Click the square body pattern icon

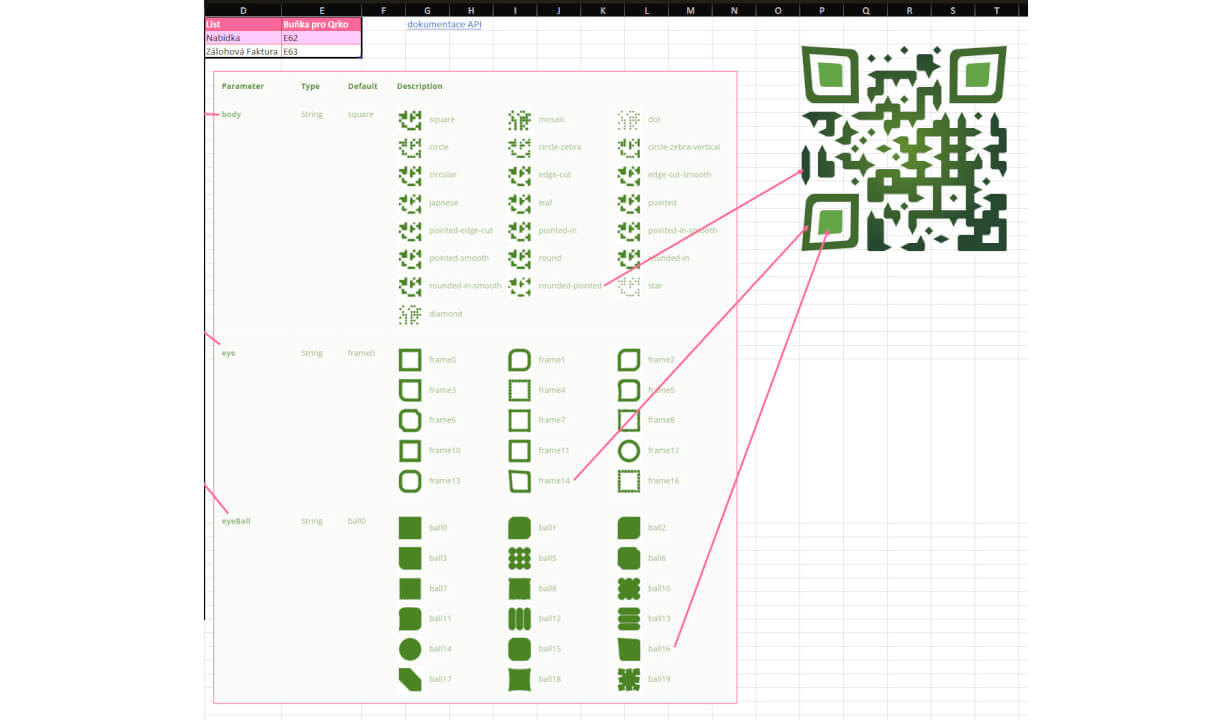410,120
